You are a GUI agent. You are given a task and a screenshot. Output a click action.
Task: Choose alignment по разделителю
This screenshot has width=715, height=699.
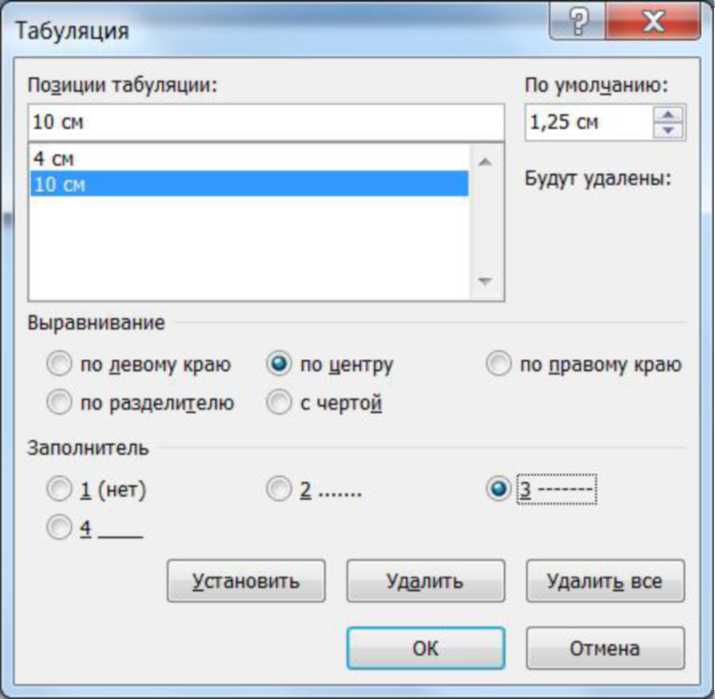pos(61,403)
